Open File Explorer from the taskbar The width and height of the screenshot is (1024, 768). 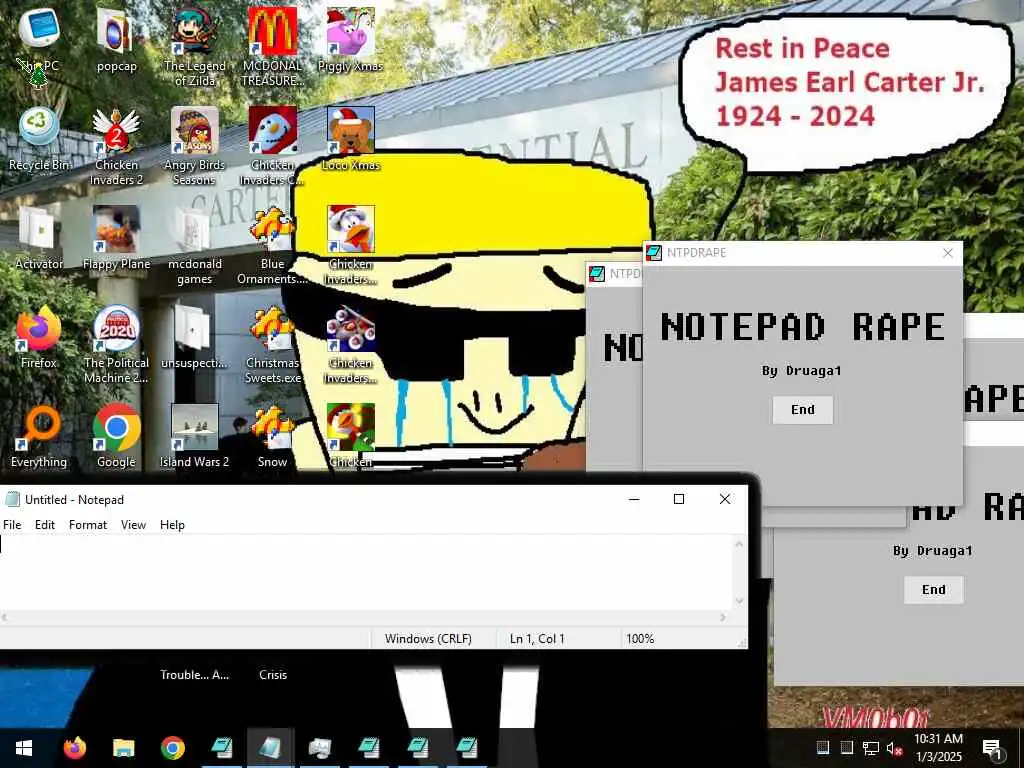[123, 748]
